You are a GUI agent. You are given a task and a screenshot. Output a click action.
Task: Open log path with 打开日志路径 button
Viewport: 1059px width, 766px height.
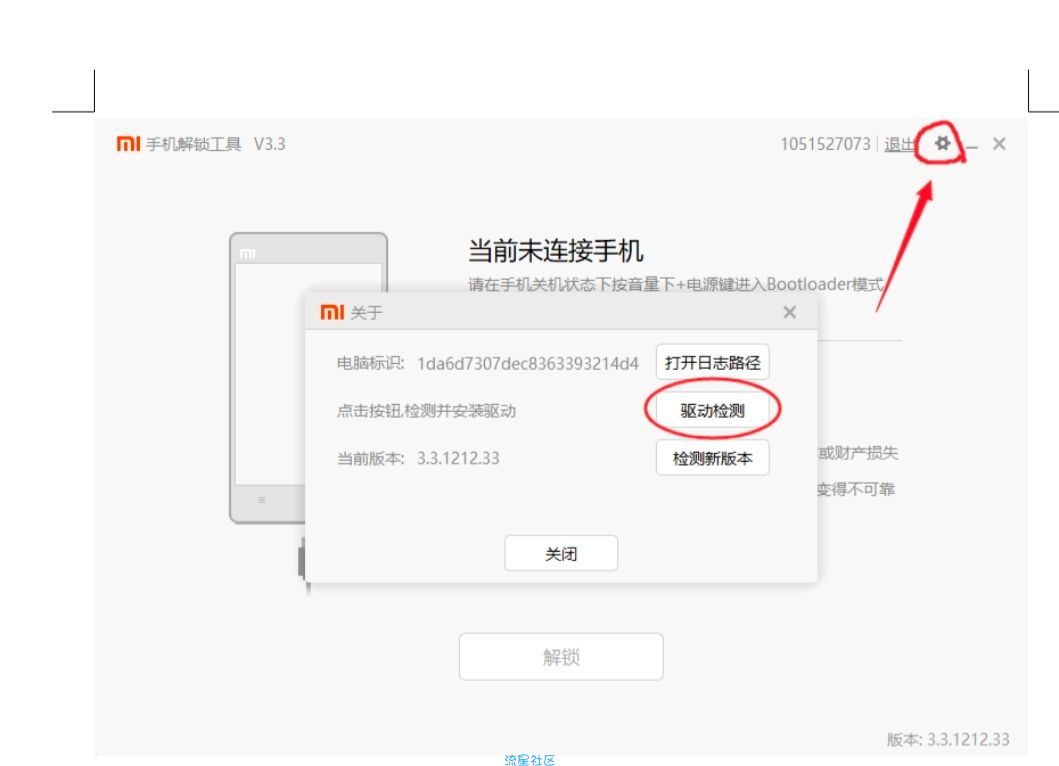[x=713, y=363]
